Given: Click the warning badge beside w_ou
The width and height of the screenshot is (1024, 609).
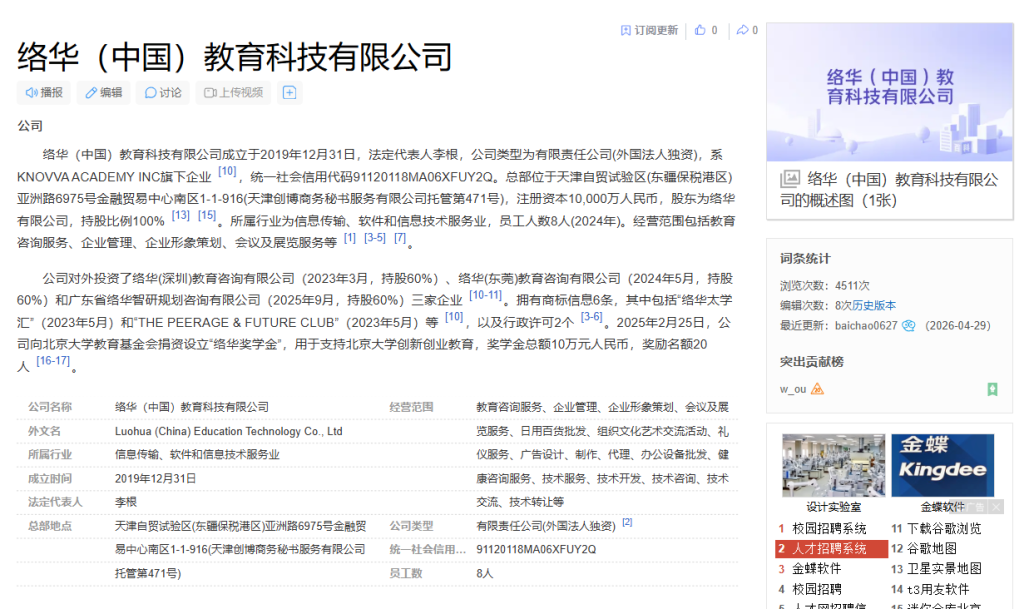Looking at the screenshot, I should tap(817, 390).
